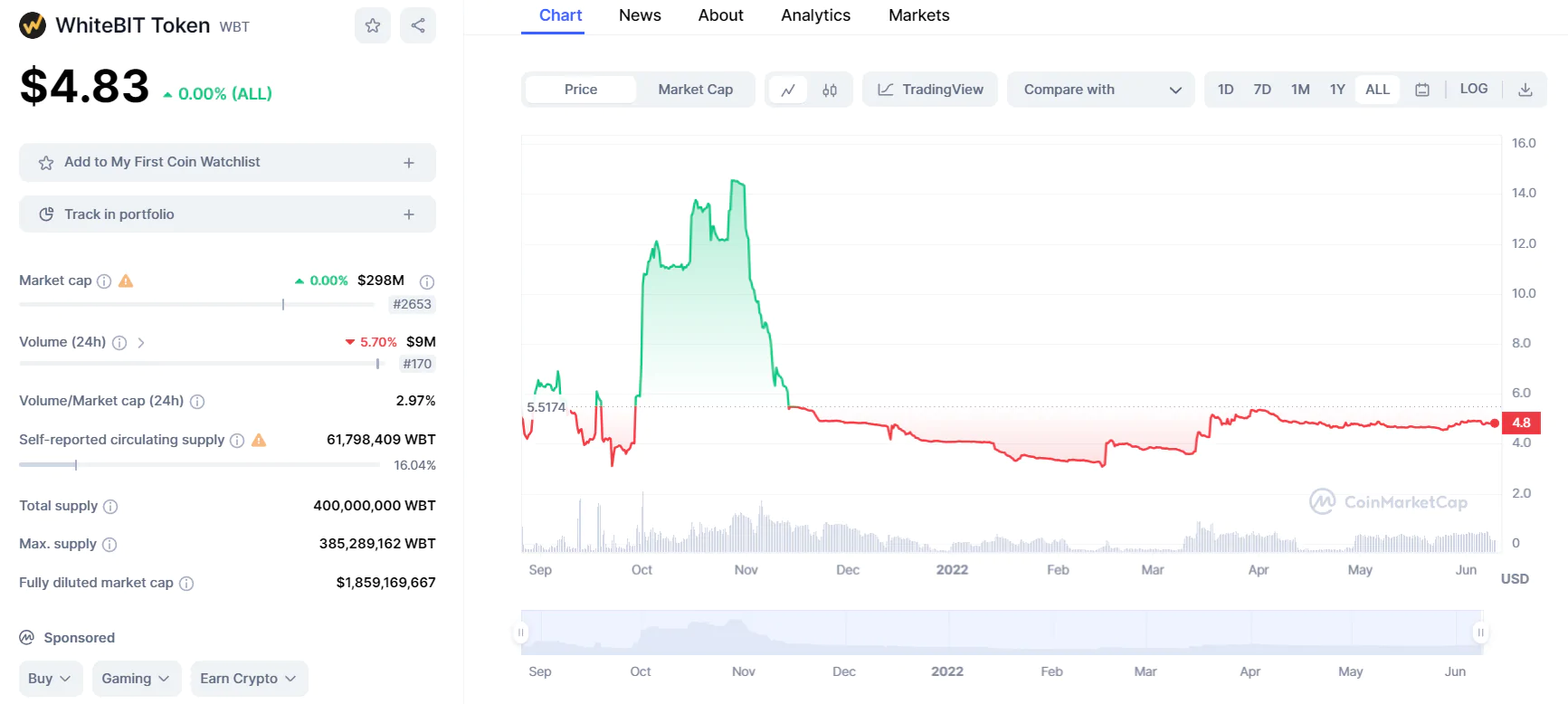The image size is (1568, 704).
Task: Open the Compare with dropdown
Action: tap(1101, 90)
